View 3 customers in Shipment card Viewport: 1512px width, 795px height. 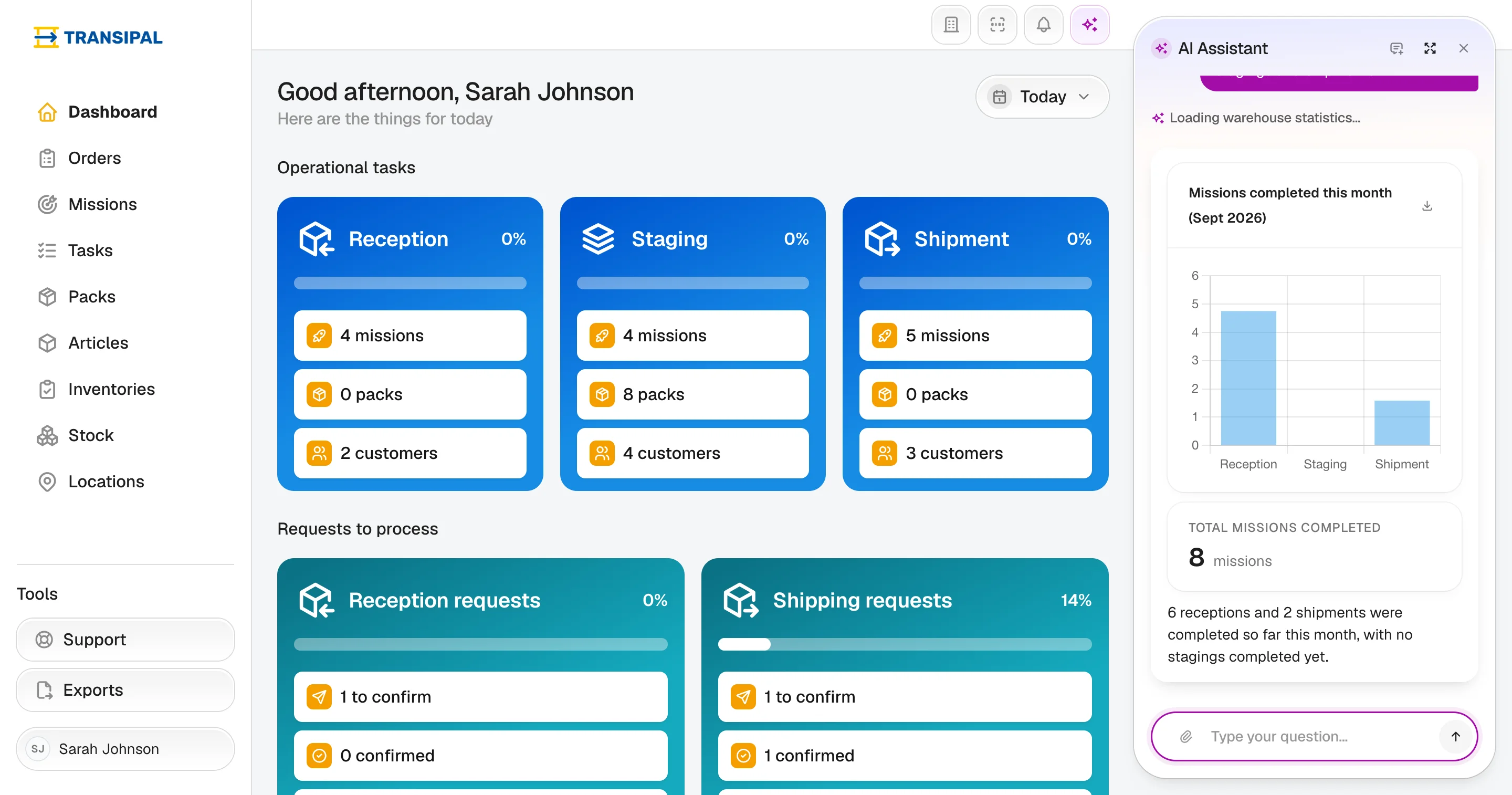975,453
